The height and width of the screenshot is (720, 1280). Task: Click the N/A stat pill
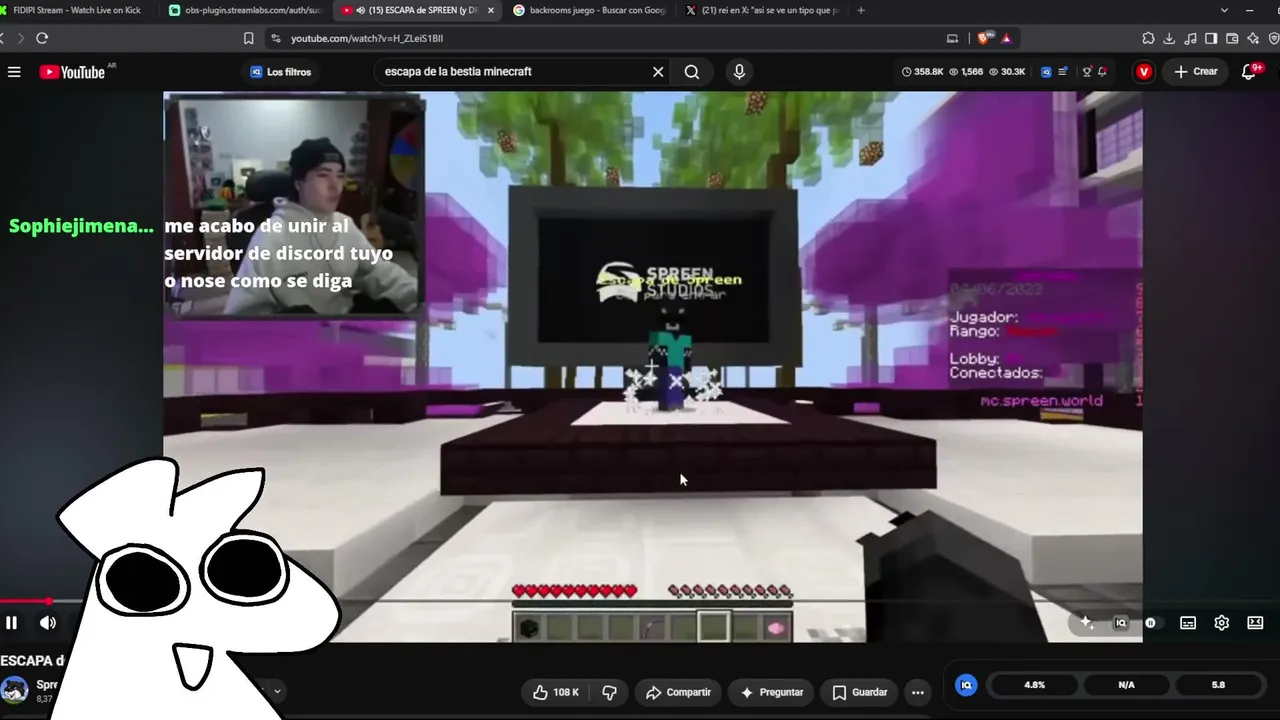1126,685
